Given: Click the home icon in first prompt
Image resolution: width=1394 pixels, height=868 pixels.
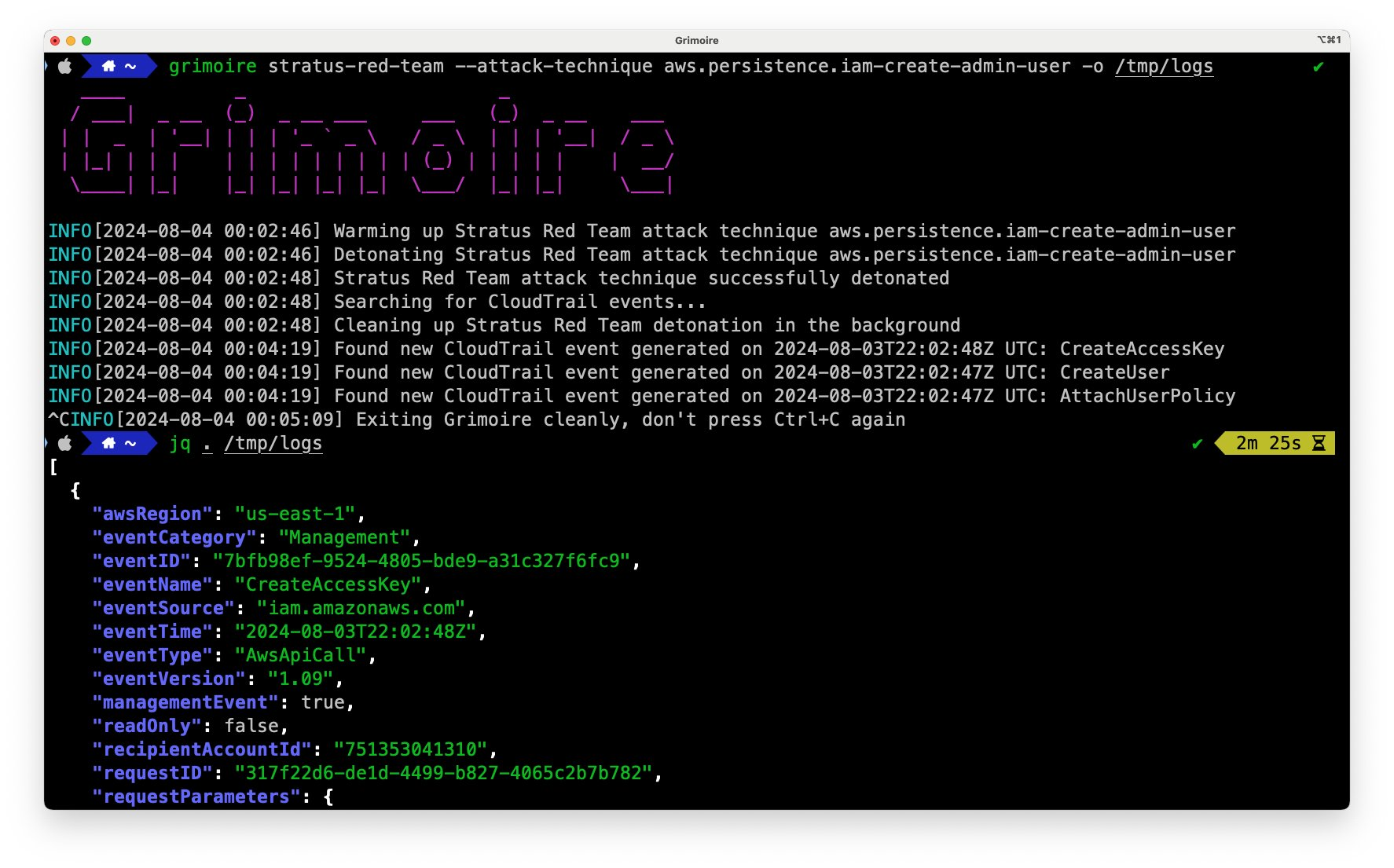Looking at the screenshot, I should tap(109, 67).
